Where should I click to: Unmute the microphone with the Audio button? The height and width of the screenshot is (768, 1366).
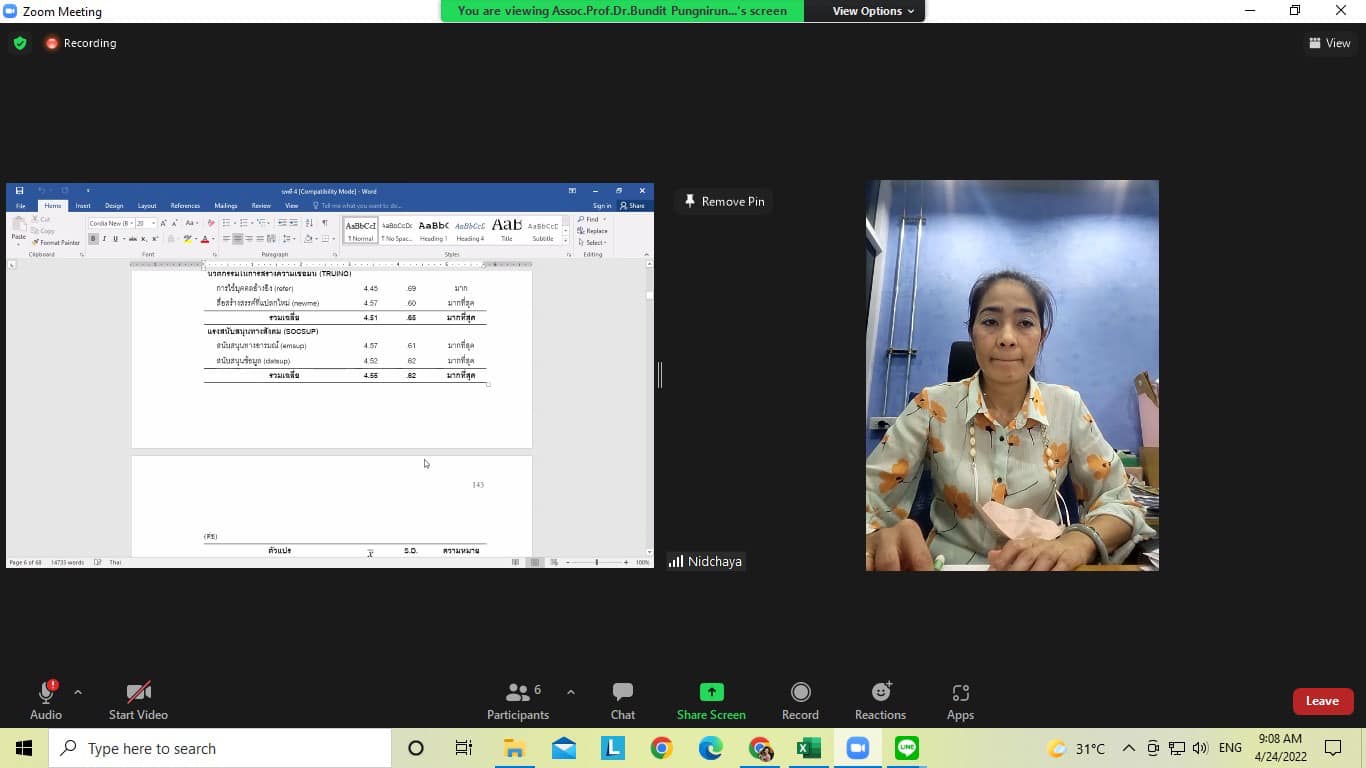46,701
